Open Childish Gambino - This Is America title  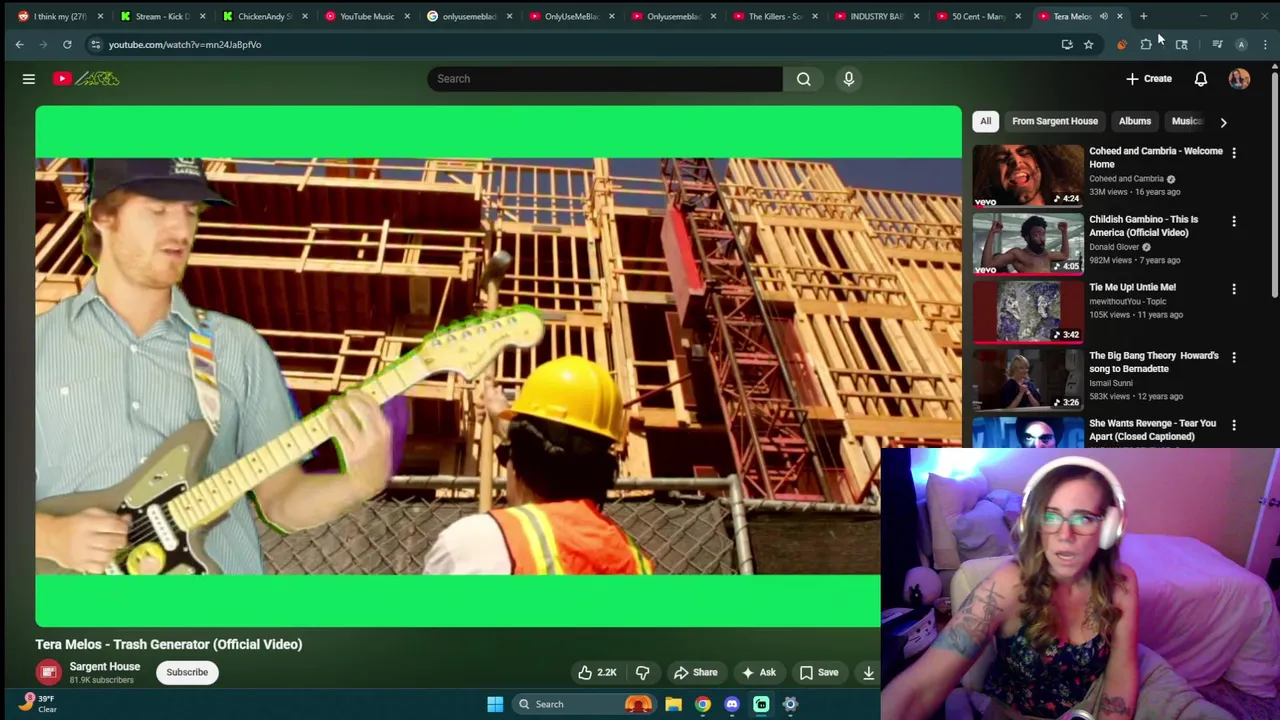point(1143,226)
